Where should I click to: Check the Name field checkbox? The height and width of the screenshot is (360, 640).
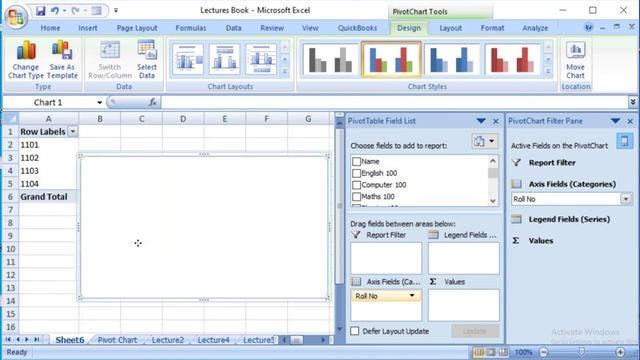tap(356, 161)
